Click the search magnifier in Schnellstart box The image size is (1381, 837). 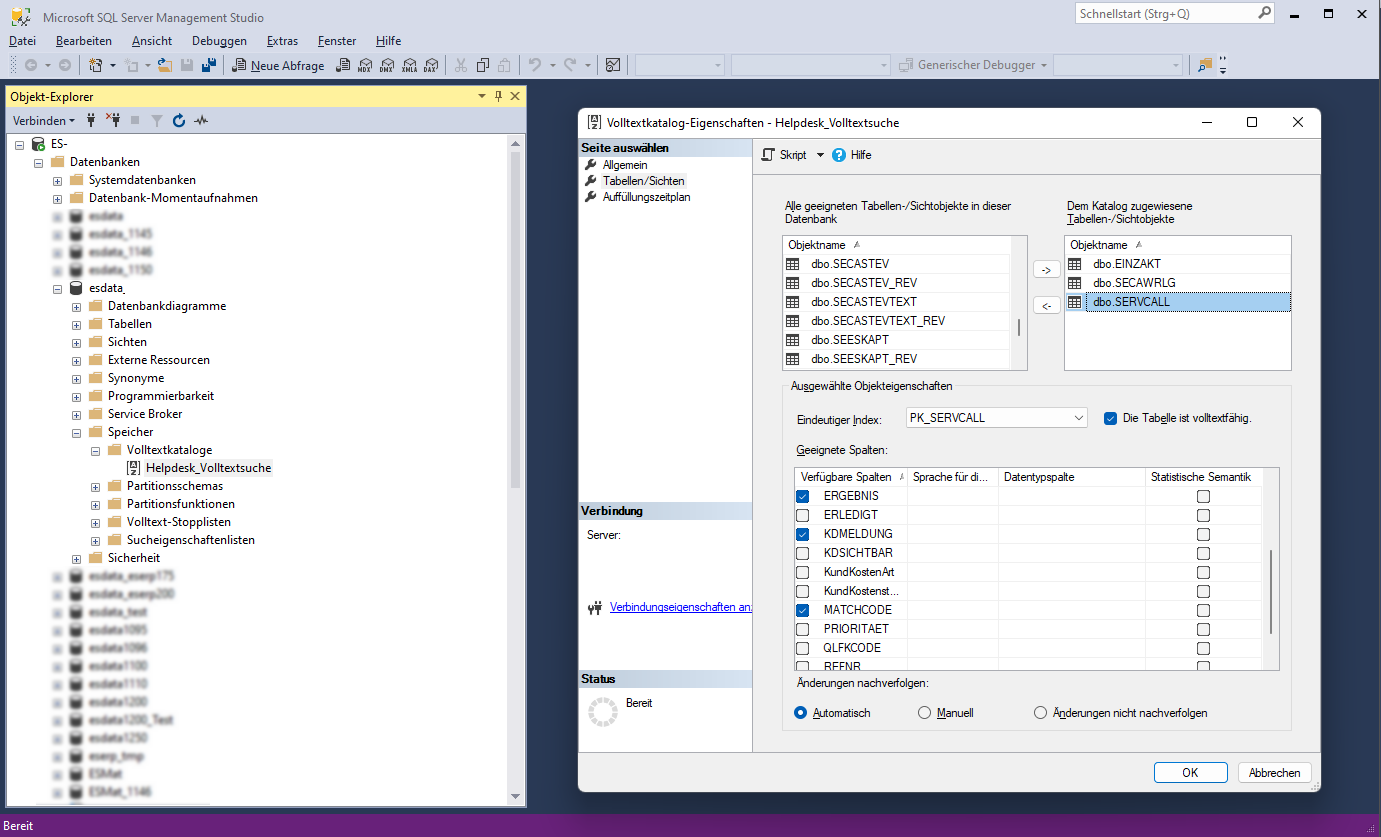click(x=1264, y=14)
